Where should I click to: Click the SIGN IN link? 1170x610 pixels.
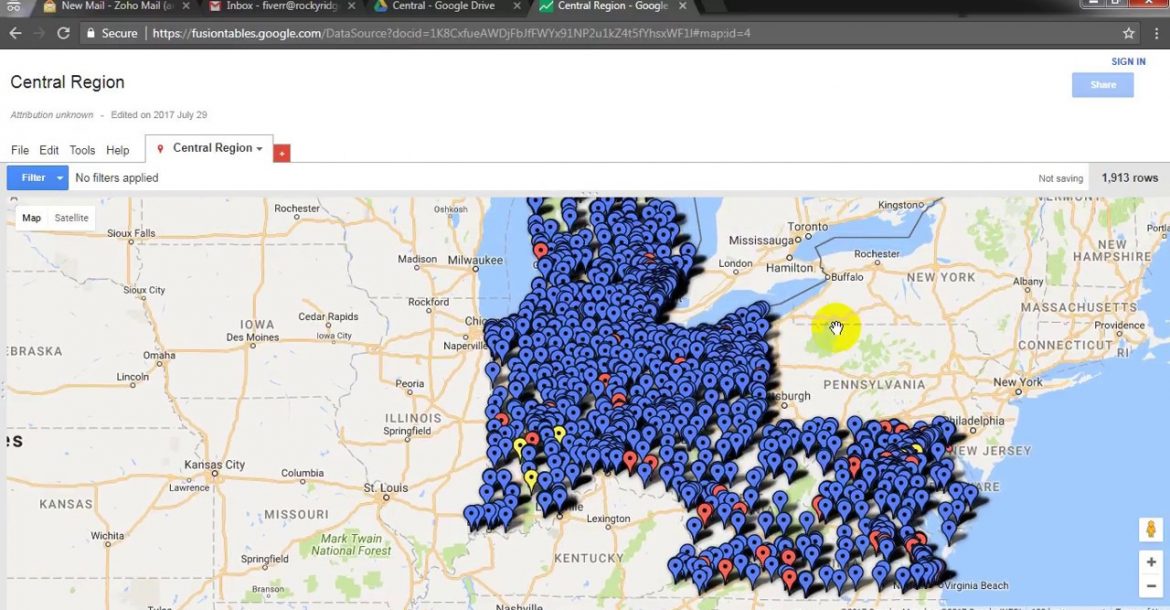pos(1128,62)
